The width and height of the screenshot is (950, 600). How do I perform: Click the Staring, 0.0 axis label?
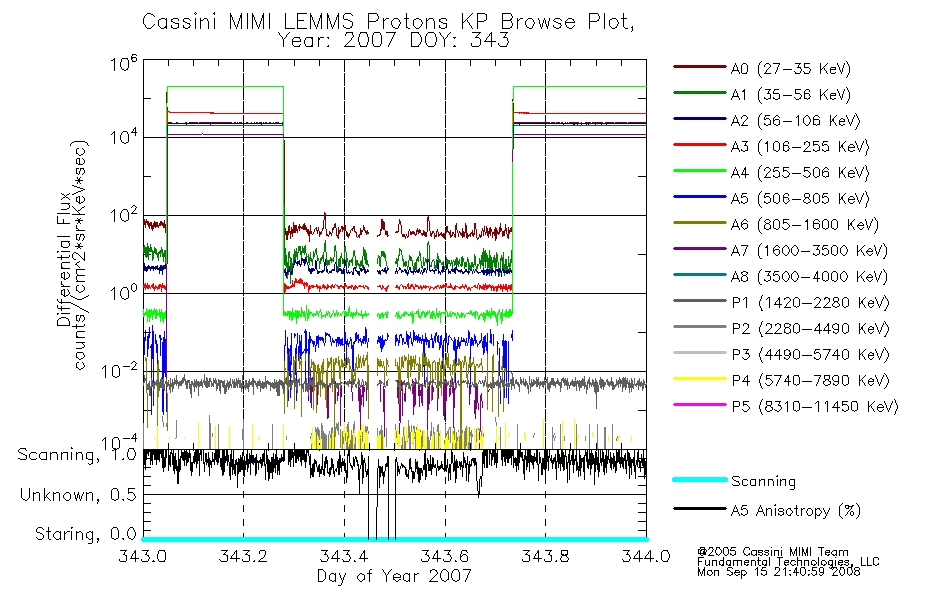tap(85, 534)
